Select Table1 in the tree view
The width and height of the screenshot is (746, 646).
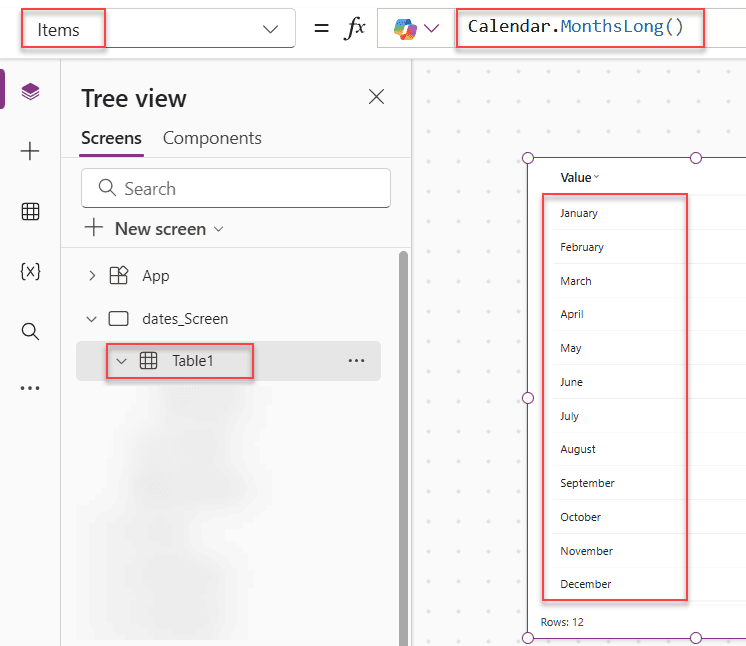coord(192,361)
